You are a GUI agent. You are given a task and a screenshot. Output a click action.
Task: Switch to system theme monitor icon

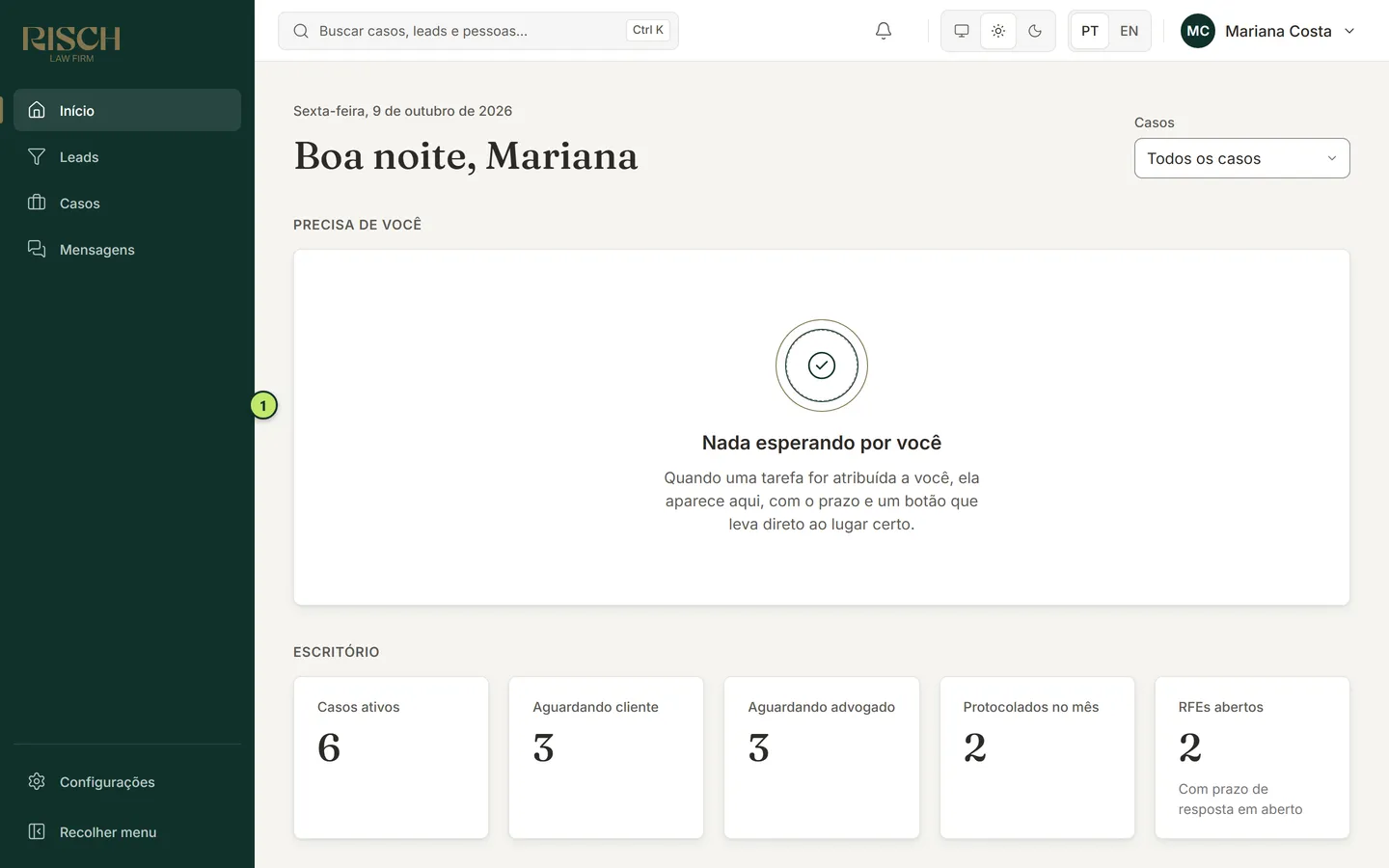click(x=962, y=31)
